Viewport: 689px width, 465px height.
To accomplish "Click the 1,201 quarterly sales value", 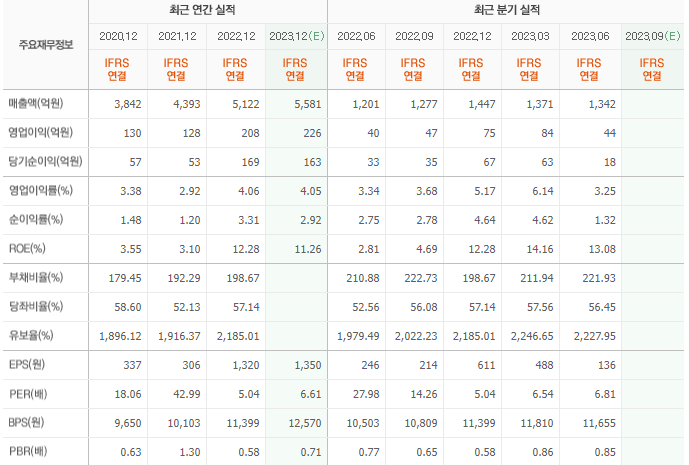I will click(x=366, y=104).
